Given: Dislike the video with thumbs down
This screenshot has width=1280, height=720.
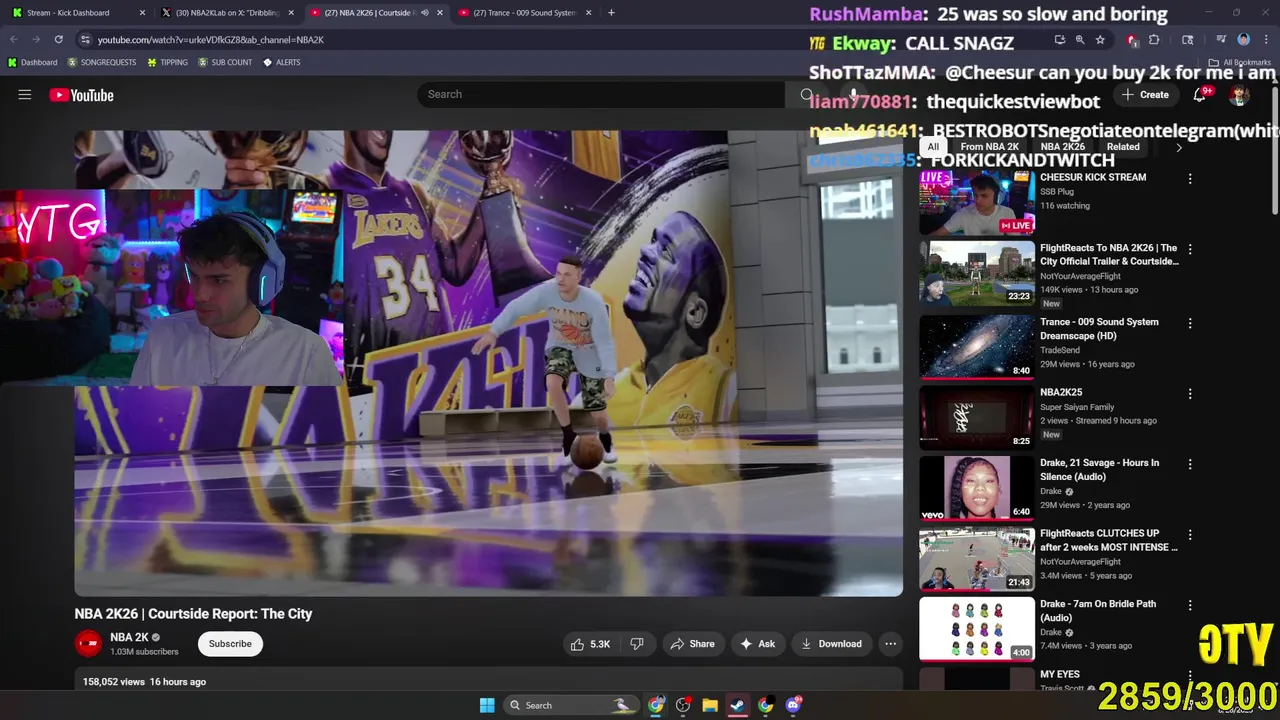Looking at the screenshot, I should 637,644.
